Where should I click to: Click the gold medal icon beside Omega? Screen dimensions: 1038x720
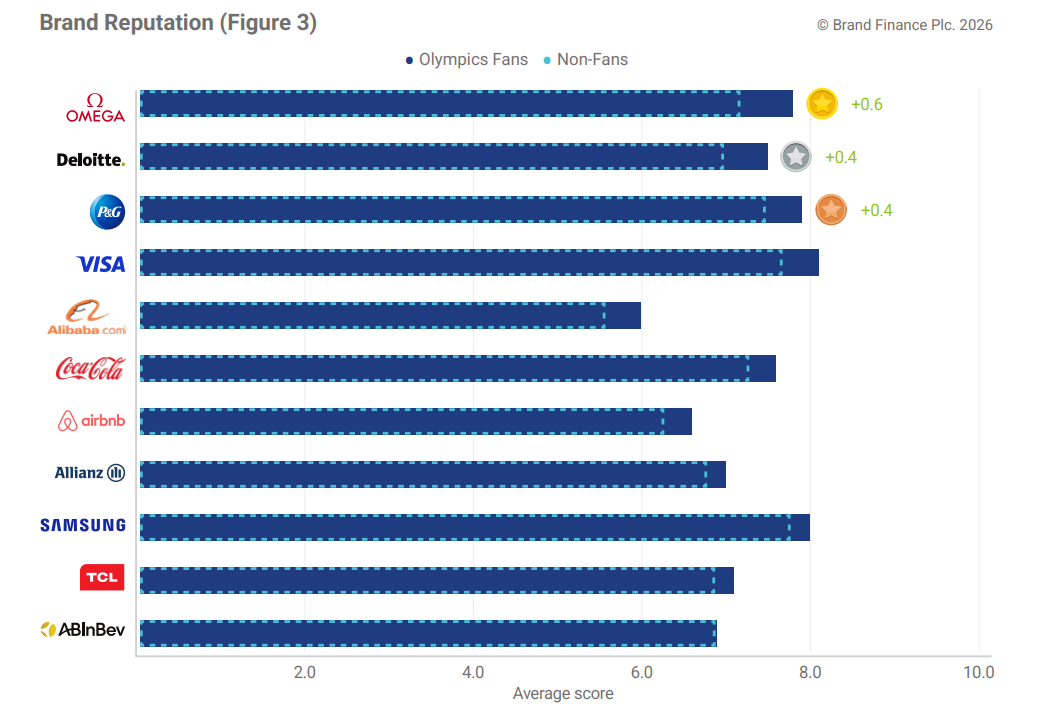pos(822,103)
